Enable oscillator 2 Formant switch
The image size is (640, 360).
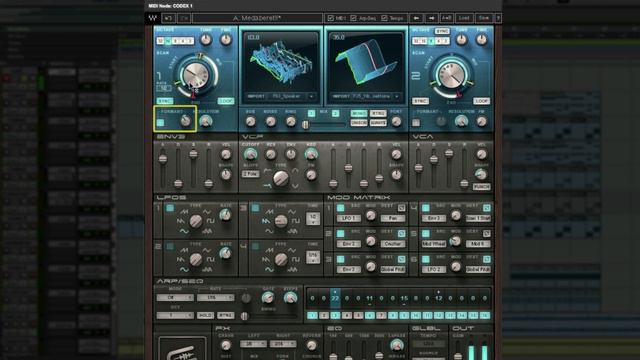point(416,122)
